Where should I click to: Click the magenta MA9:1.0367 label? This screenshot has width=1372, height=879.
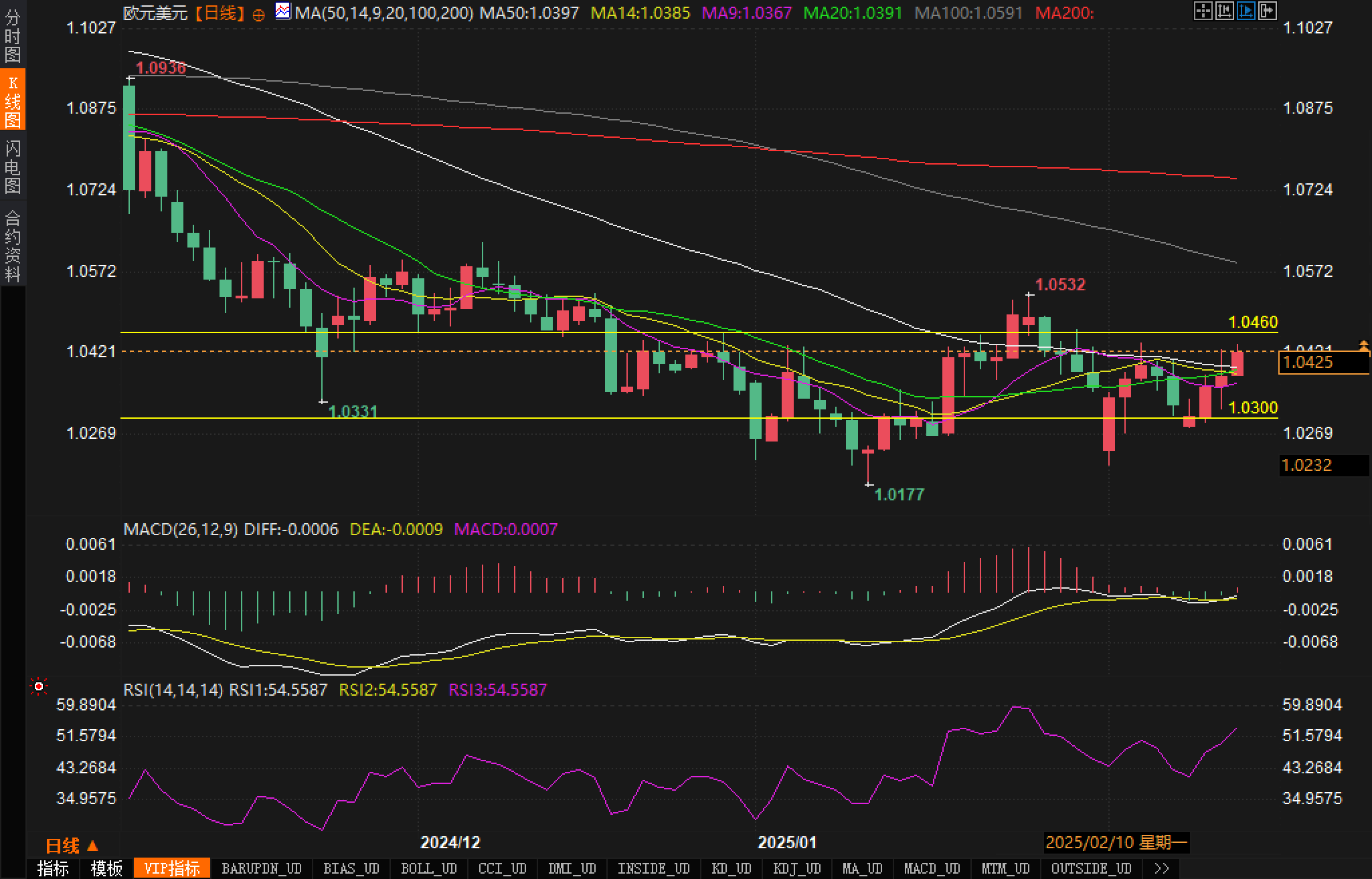tap(747, 13)
